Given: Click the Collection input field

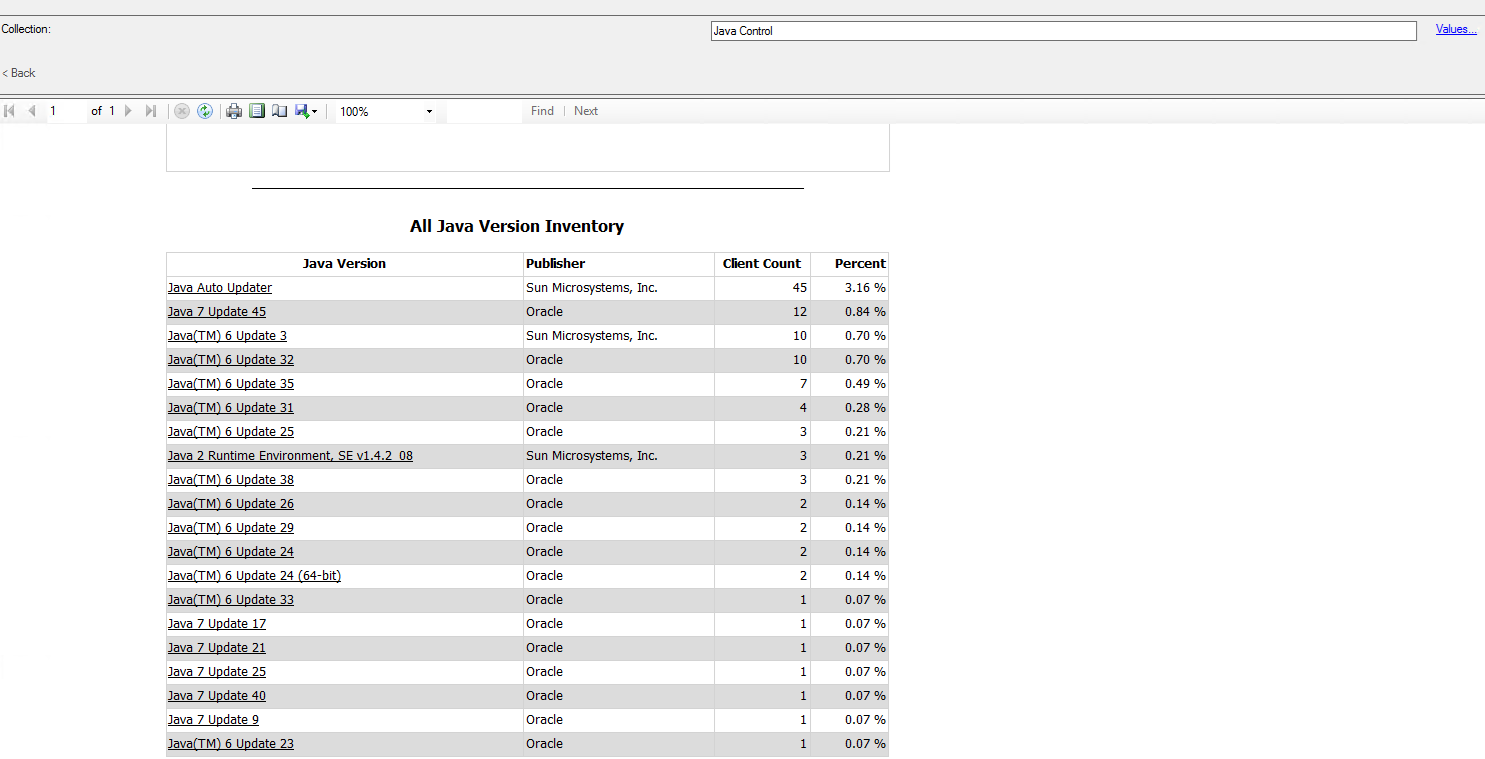Looking at the screenshot, I should (x=1062, y=31).
